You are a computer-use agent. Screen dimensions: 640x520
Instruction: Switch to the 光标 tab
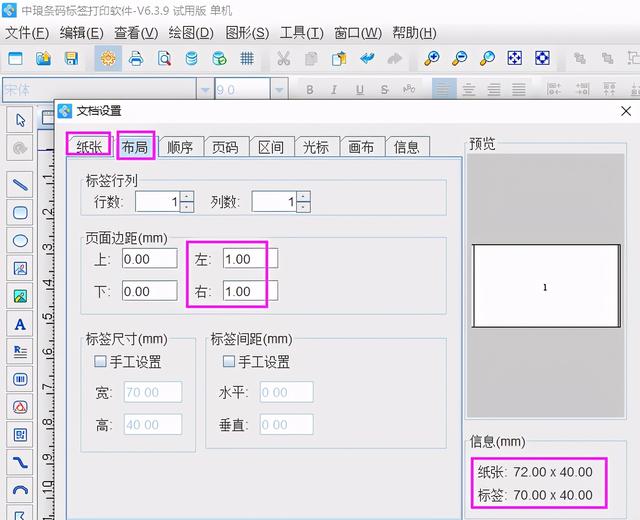click(x=316, y=147)
